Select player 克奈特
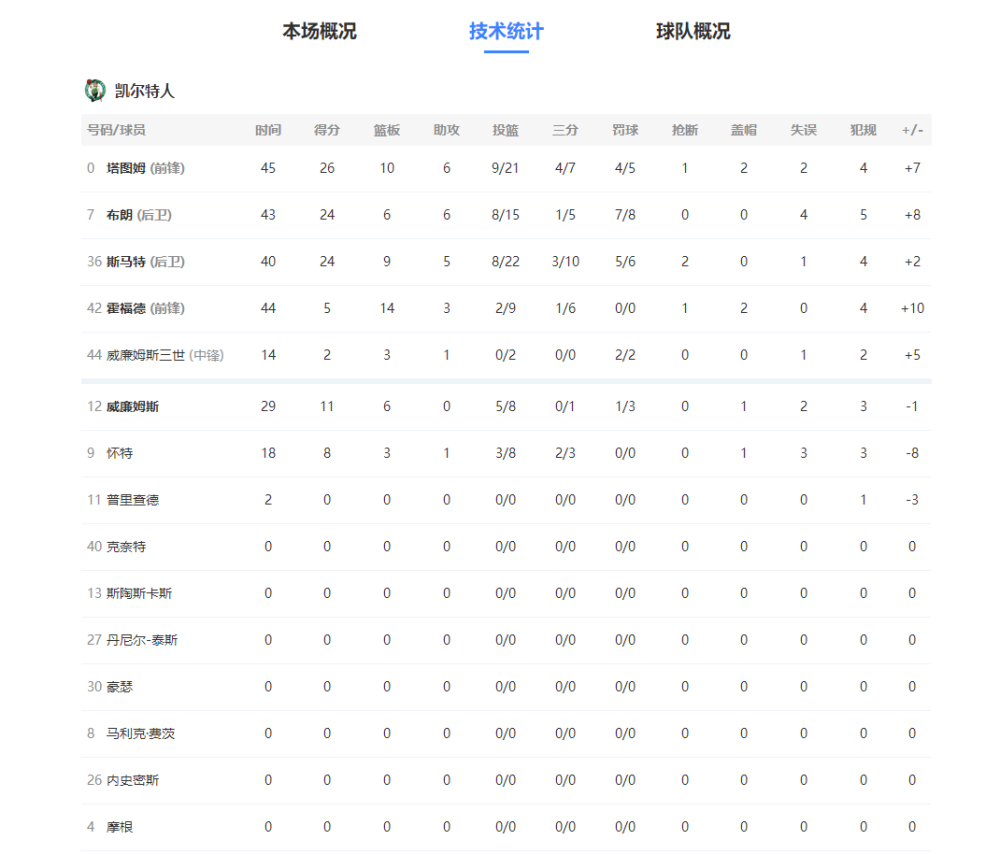The width and height of the screenshot is (1000, 854). [126, 547]
